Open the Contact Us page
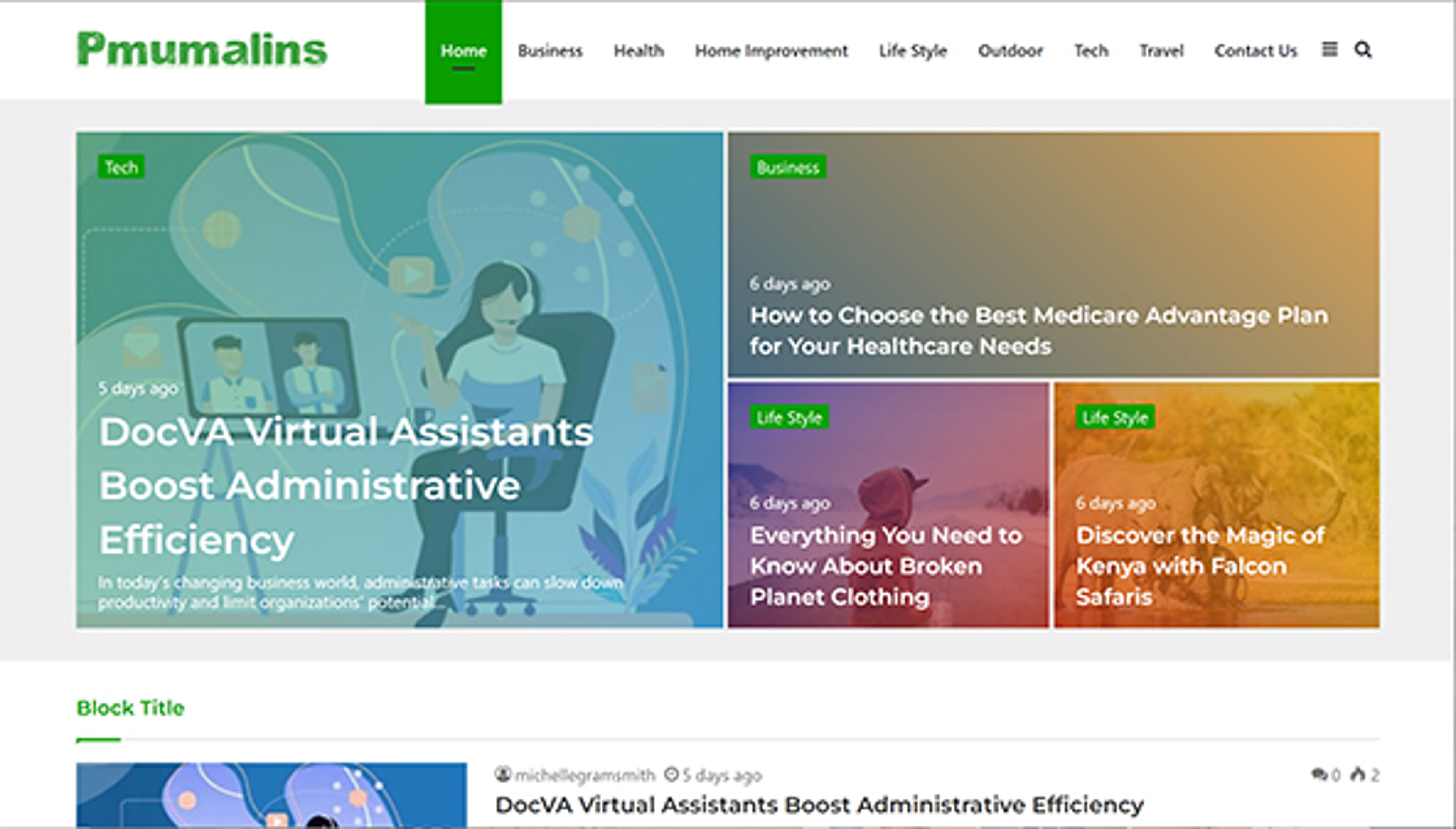This screenshot has width=1456, height=829. pyautogui.click(x=1256, y=51)
